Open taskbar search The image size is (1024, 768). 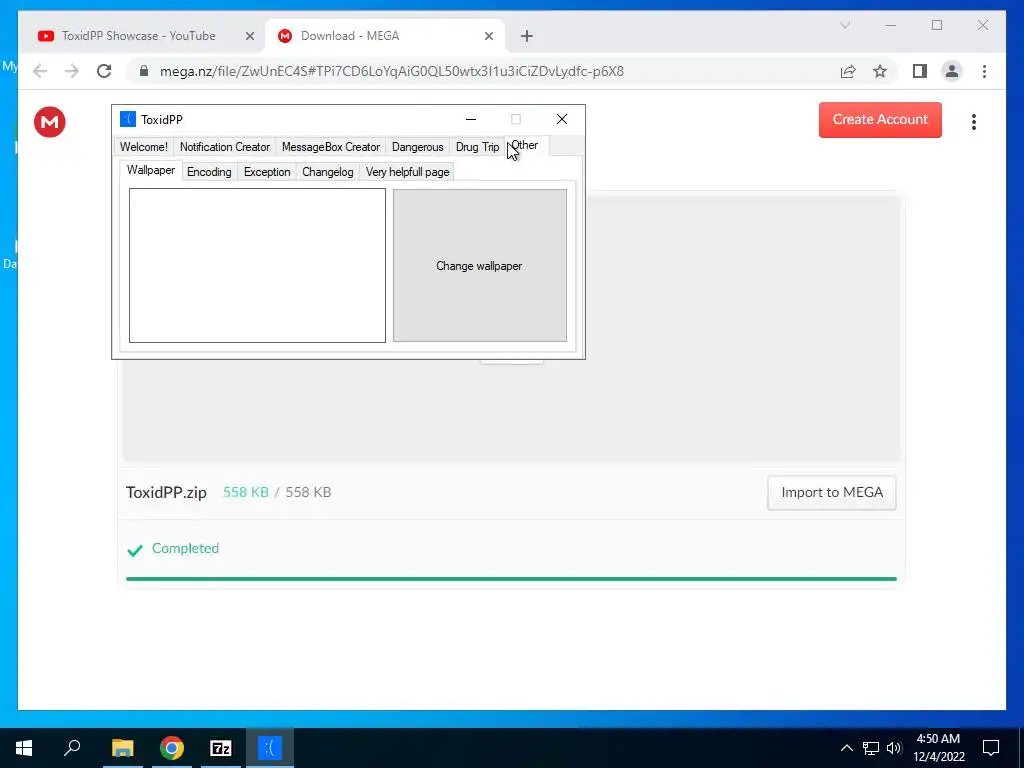tap(72, 748)
